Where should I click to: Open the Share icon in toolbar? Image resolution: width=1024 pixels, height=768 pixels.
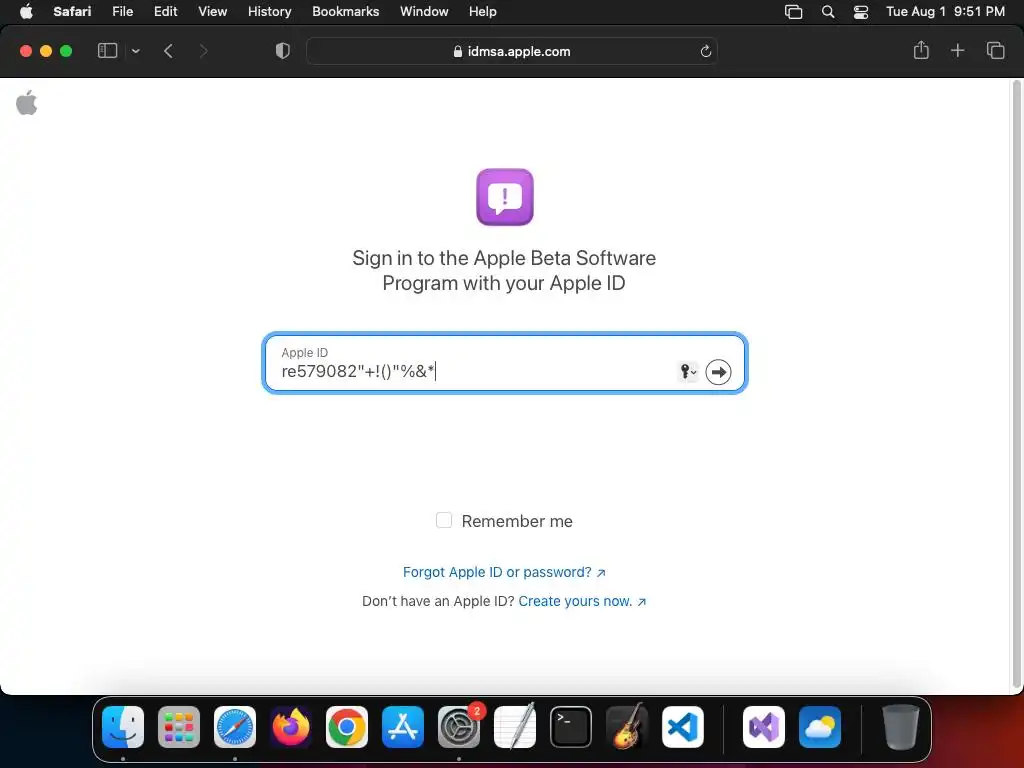pyautogui.click(x=921, y=50)
